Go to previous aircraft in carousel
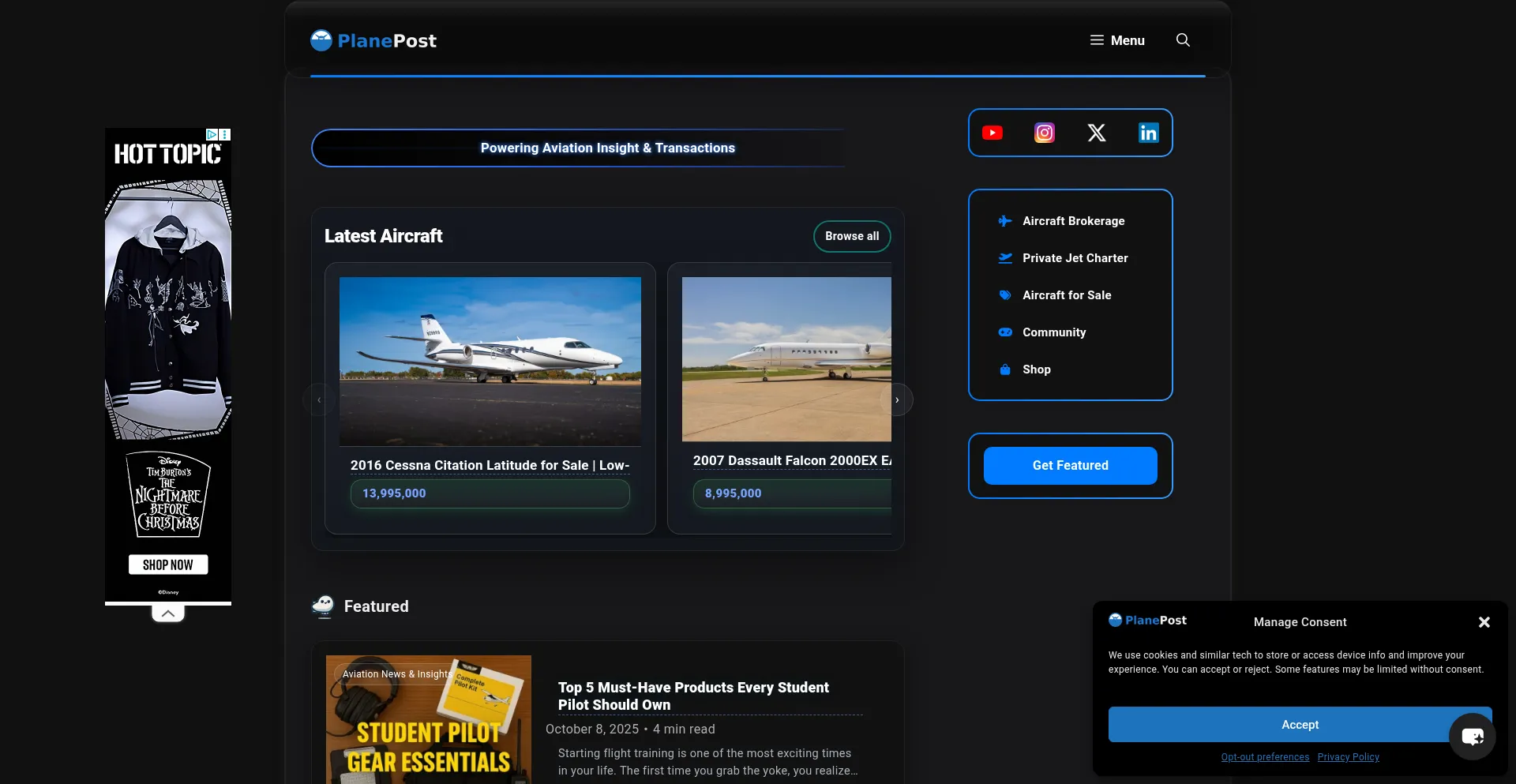The height and width of the screenshot is (784, 1516). [x=319, y=400]
